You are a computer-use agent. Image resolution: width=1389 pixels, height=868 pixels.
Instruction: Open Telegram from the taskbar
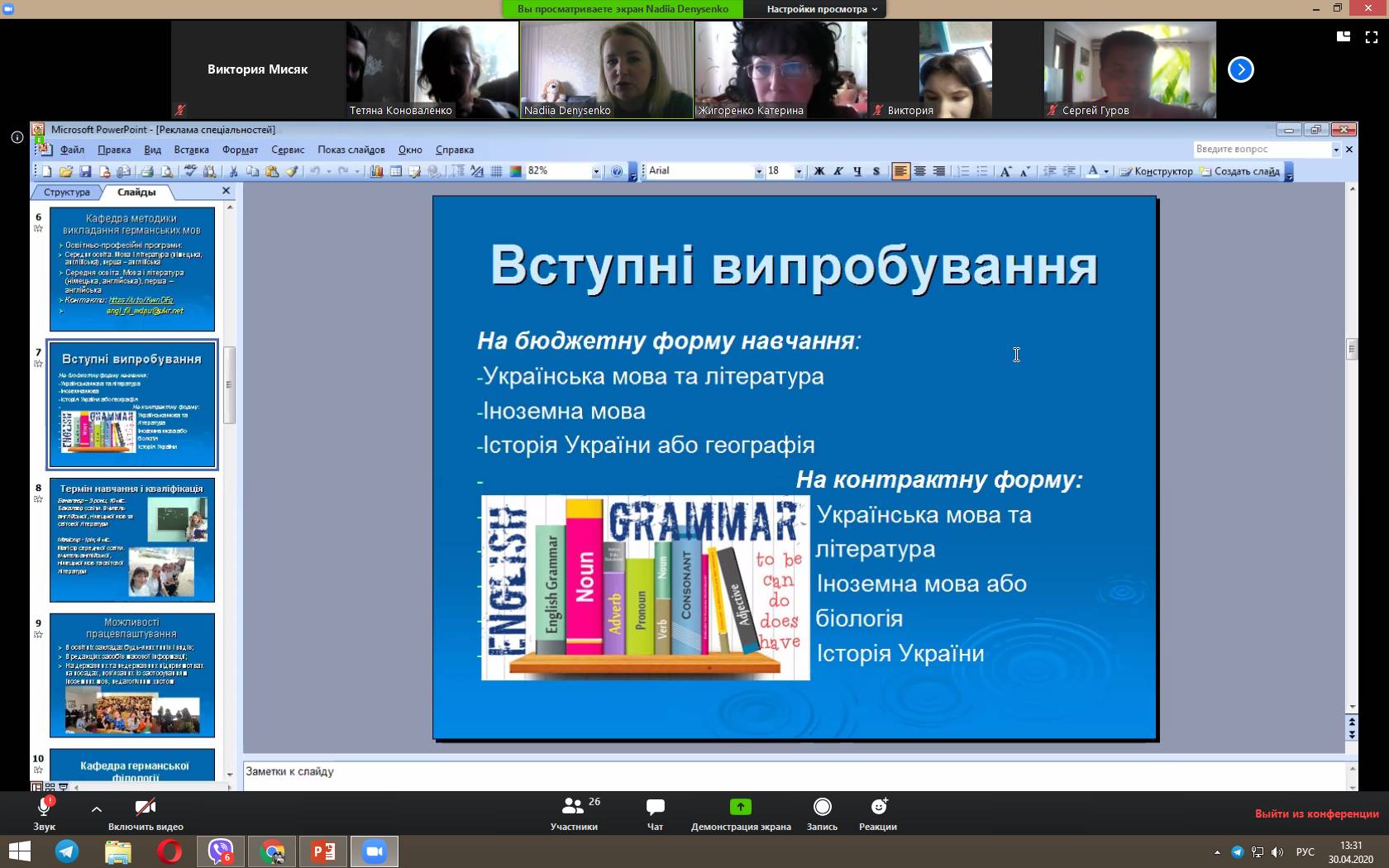point(67,851)
